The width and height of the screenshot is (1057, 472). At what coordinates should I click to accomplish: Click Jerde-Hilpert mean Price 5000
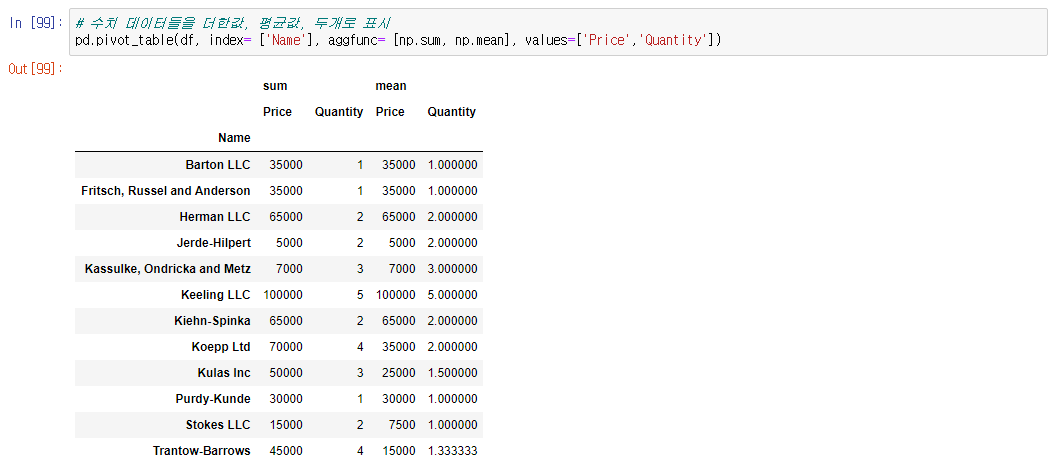click(402, 243)
